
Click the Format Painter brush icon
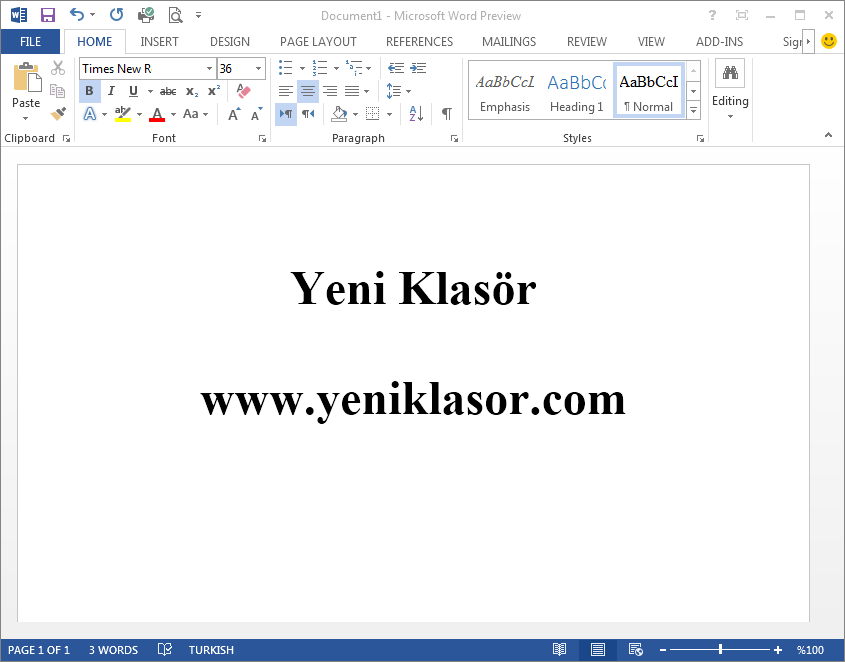point(58,114)
